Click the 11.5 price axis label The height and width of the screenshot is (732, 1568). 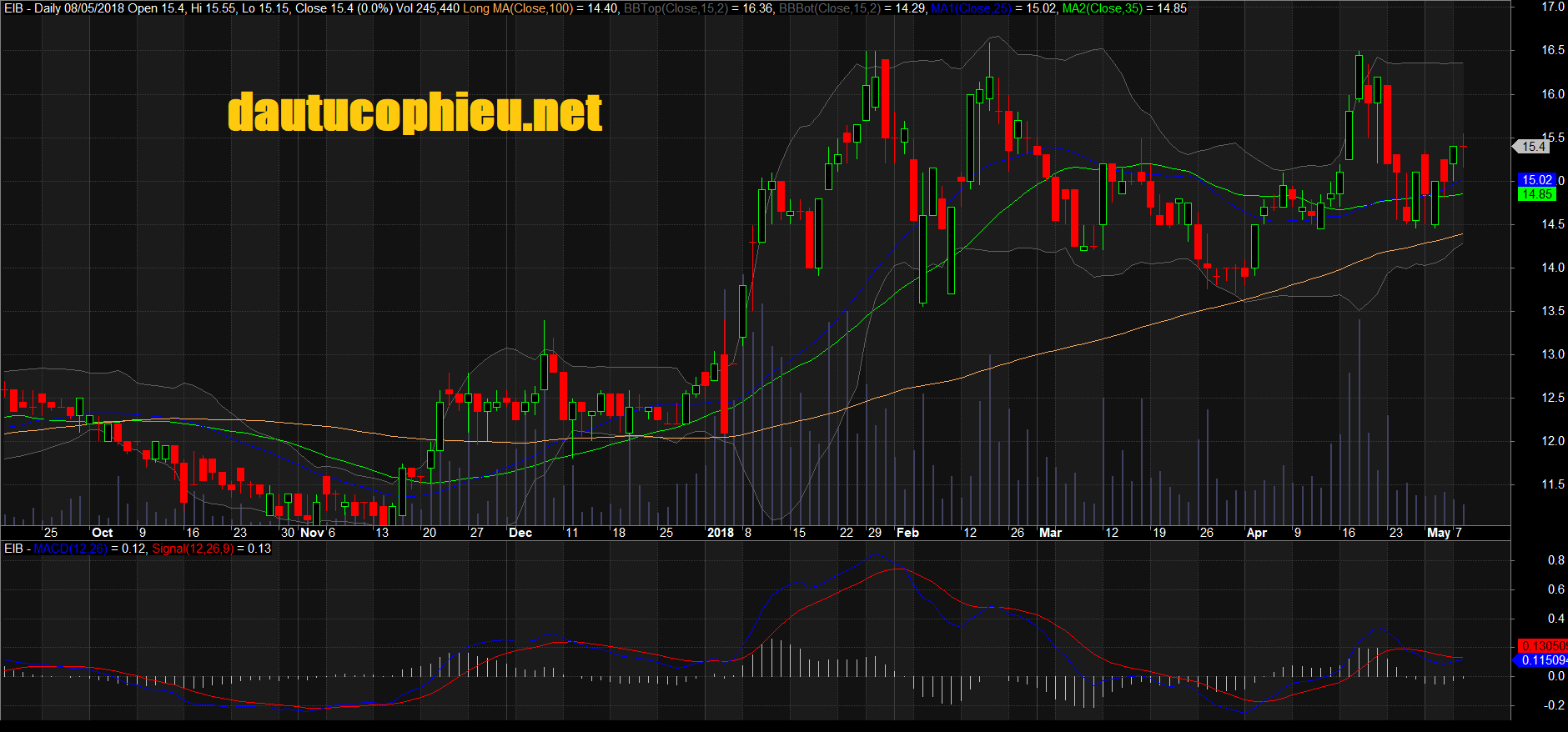coord(1553,484)
